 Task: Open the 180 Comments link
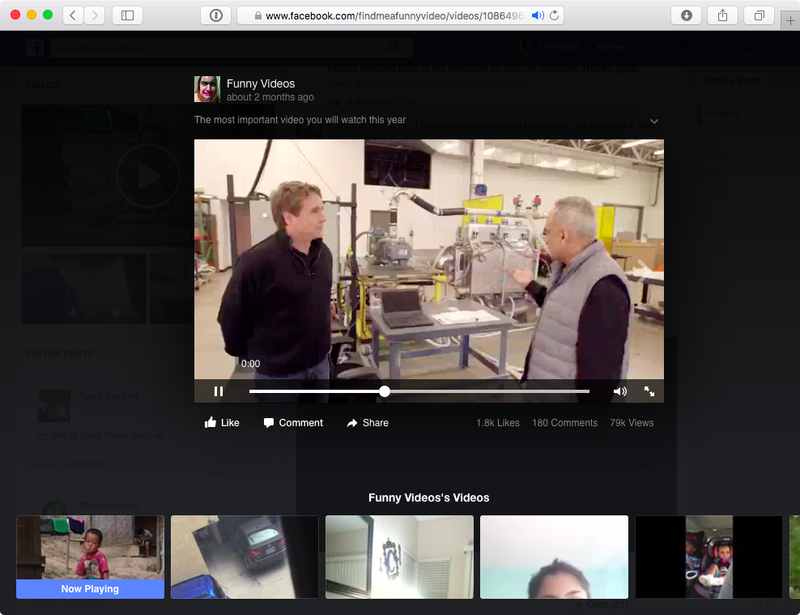click(565, 423)
